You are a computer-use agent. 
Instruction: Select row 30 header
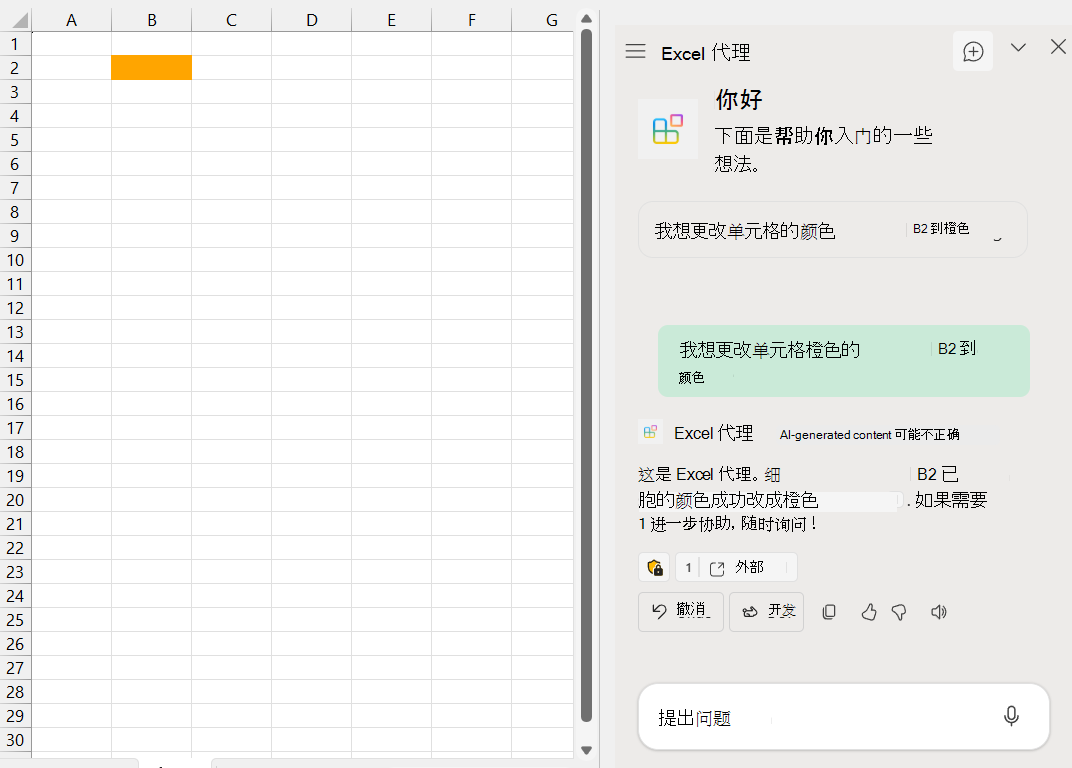point(15,740)
